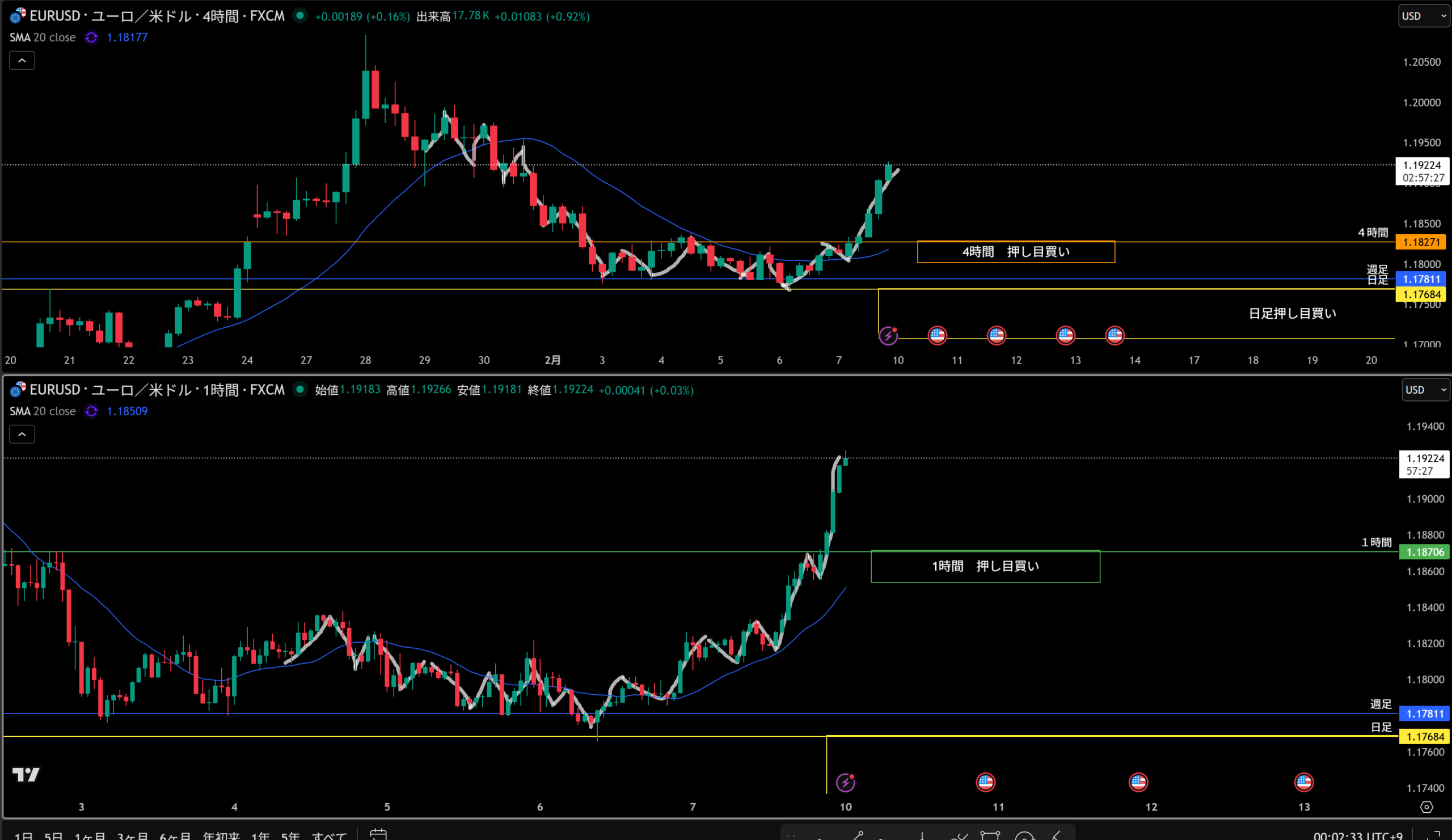Open the go-to-date calendar icon
This screenshot has width=1452, height=840.
click(378, 835)
